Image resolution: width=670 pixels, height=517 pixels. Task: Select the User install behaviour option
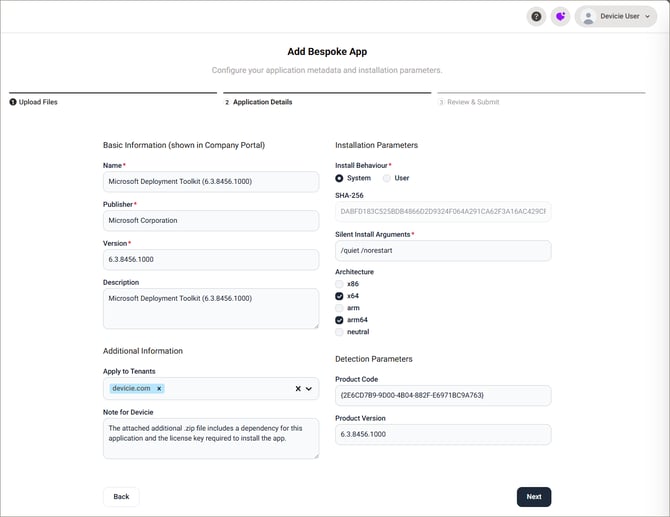click(387, 178)
